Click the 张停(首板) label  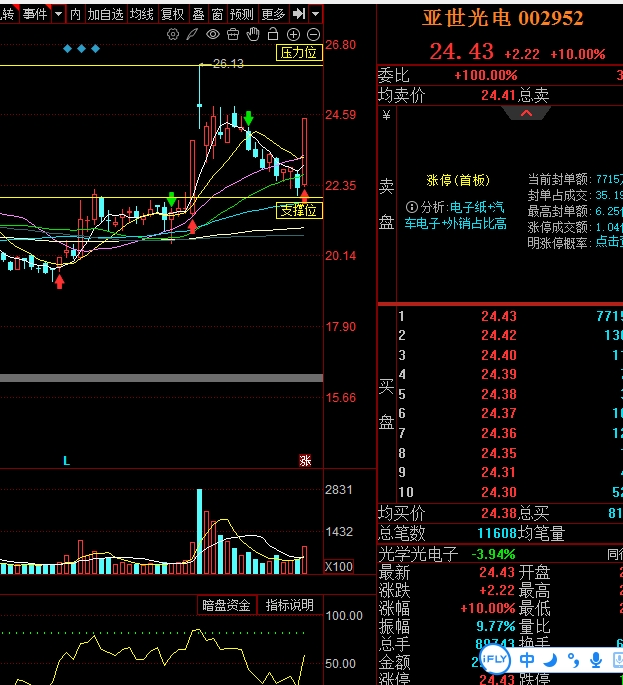458,180
